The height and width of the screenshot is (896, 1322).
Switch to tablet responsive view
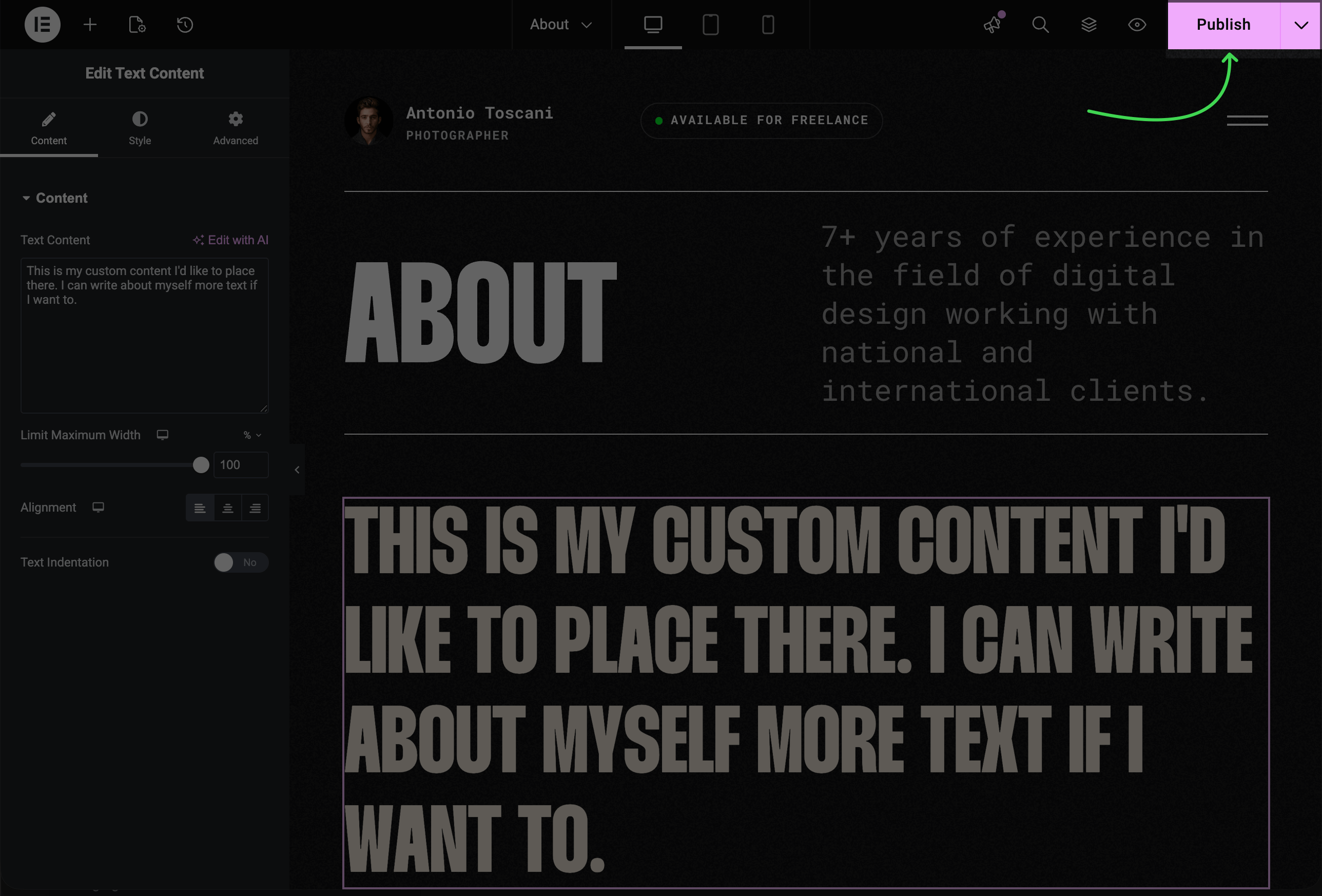(x=710, y=25)
